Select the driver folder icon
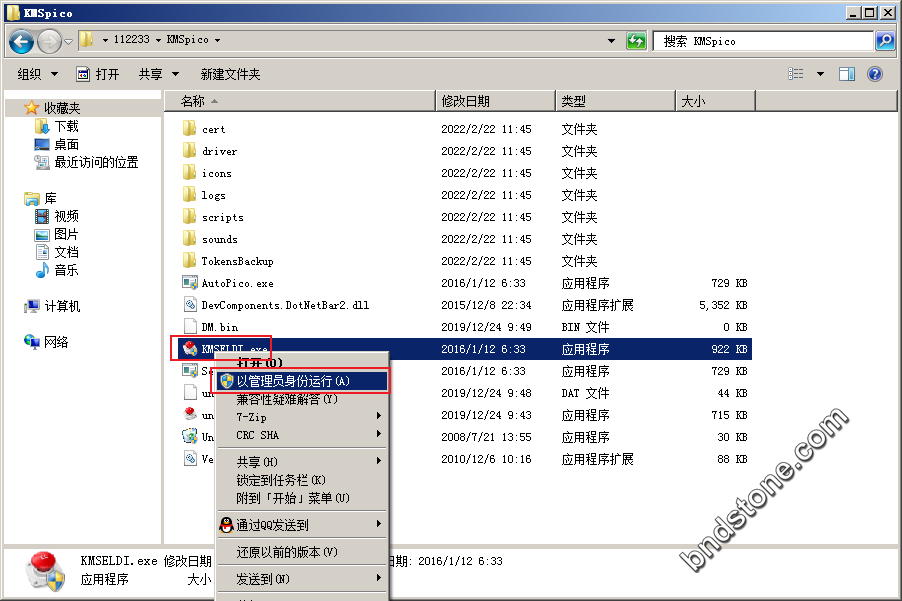The image size is (902, 601). 189,150
